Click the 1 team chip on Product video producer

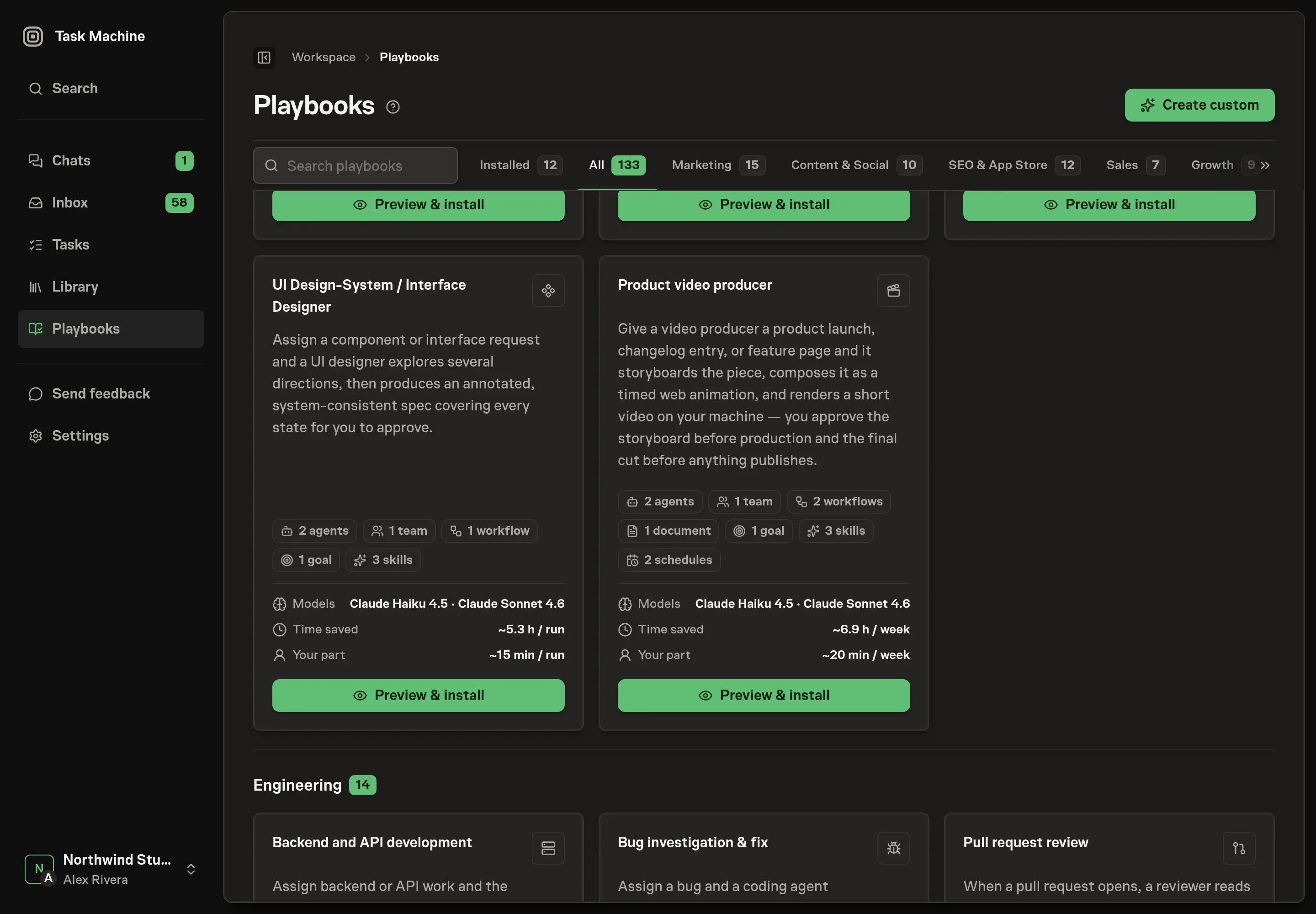click(744, 502)
